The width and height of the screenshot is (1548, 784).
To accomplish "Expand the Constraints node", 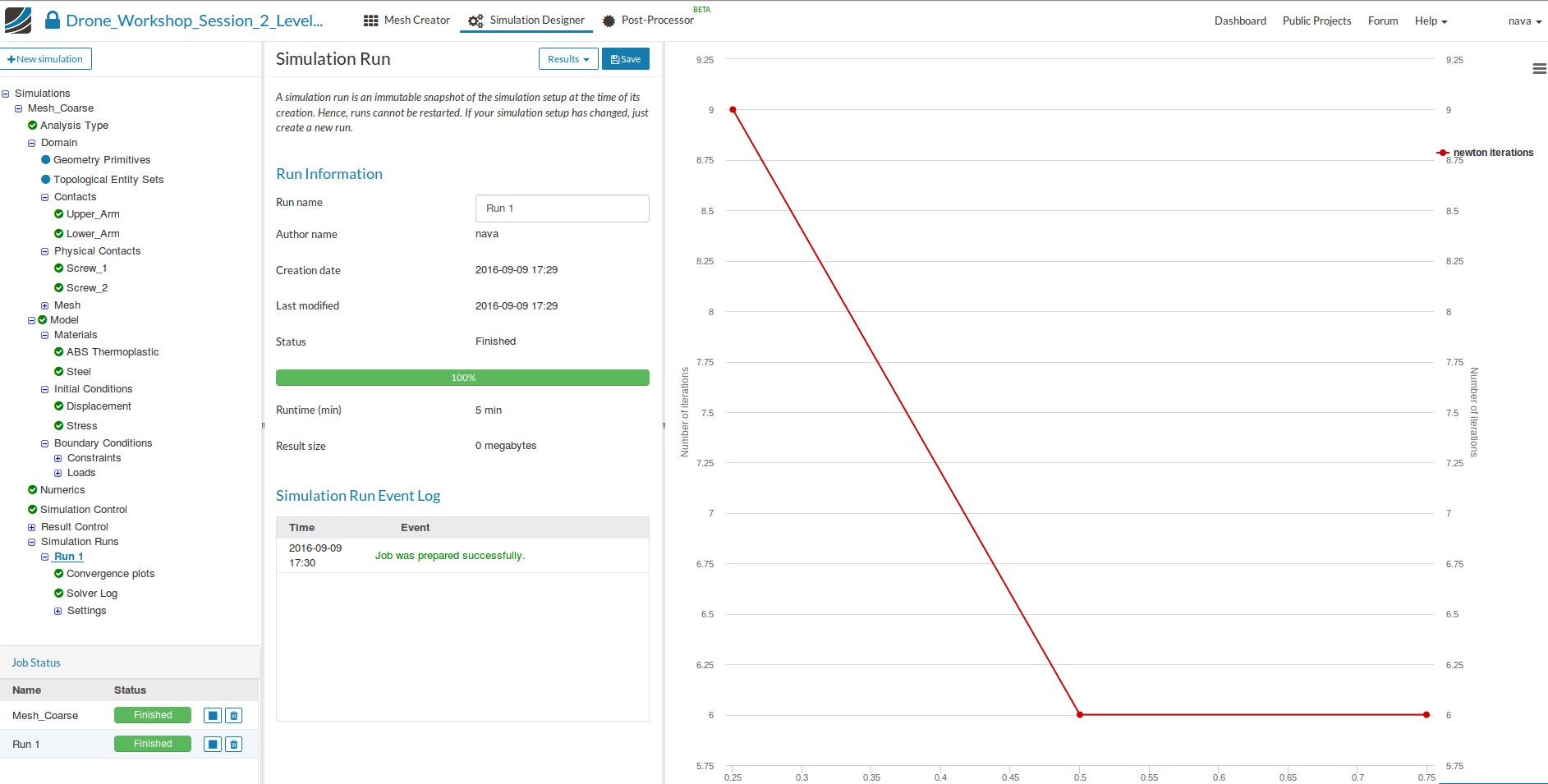I will 58,459.
